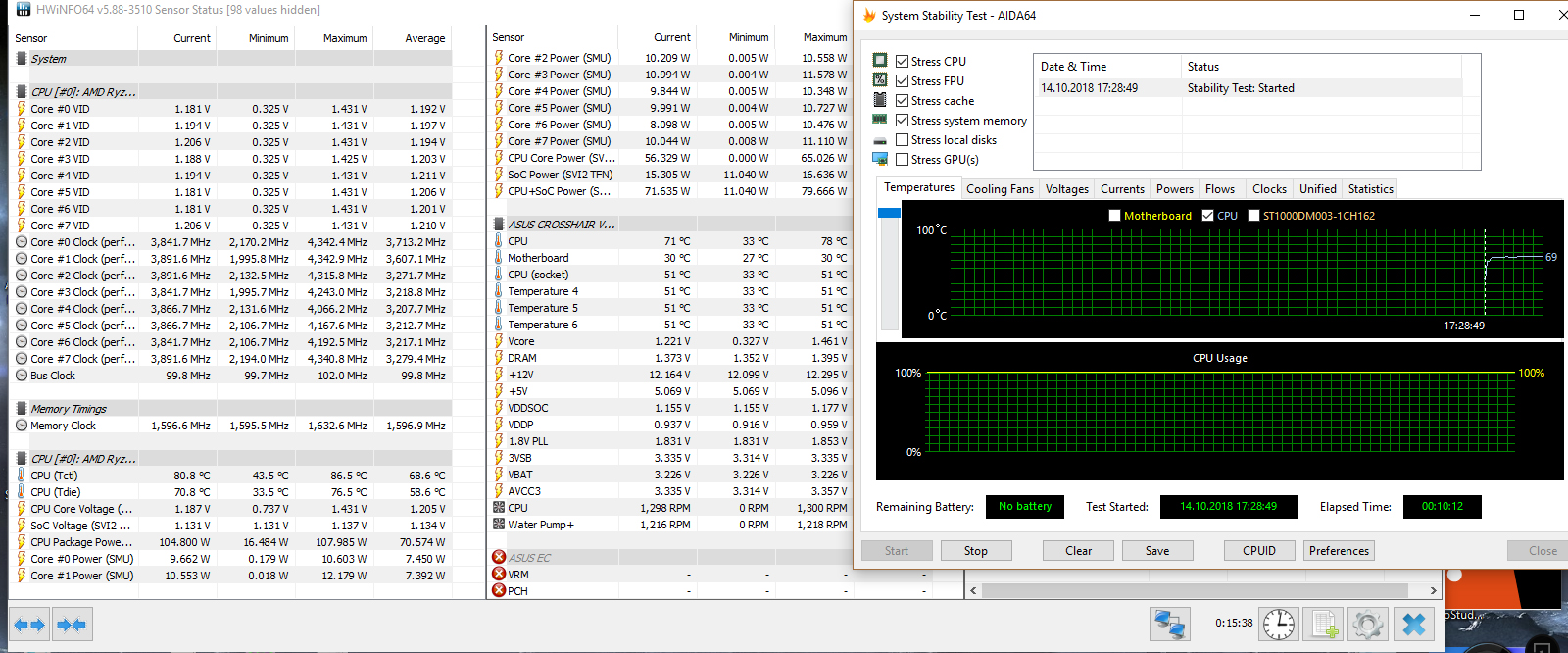Uncheck the Stress FPU checkbox
This screenshot has width=1568, height=653.
coord(903,80)
